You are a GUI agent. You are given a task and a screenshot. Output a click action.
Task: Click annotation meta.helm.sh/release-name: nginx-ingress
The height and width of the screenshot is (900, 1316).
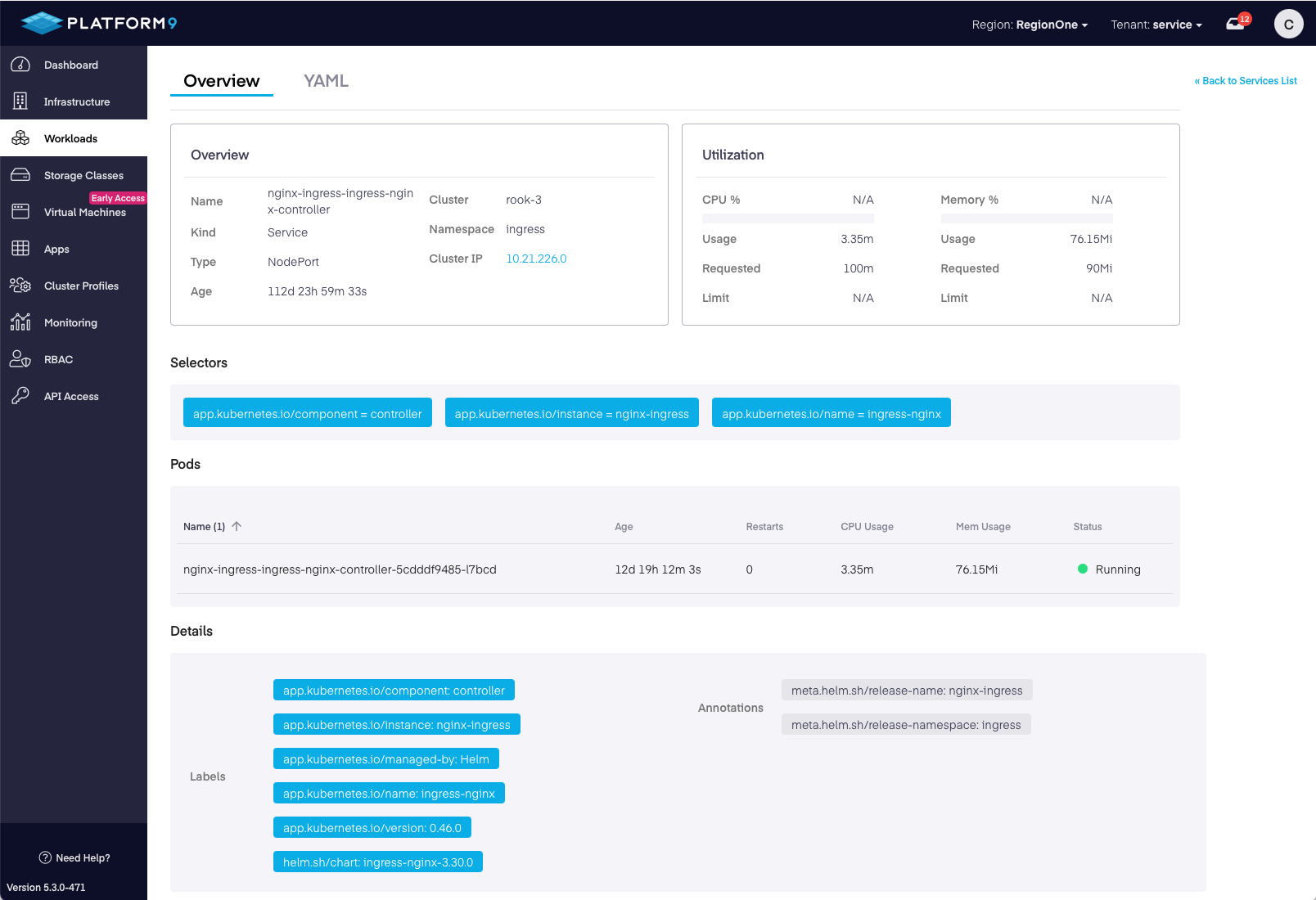[907, 691]
